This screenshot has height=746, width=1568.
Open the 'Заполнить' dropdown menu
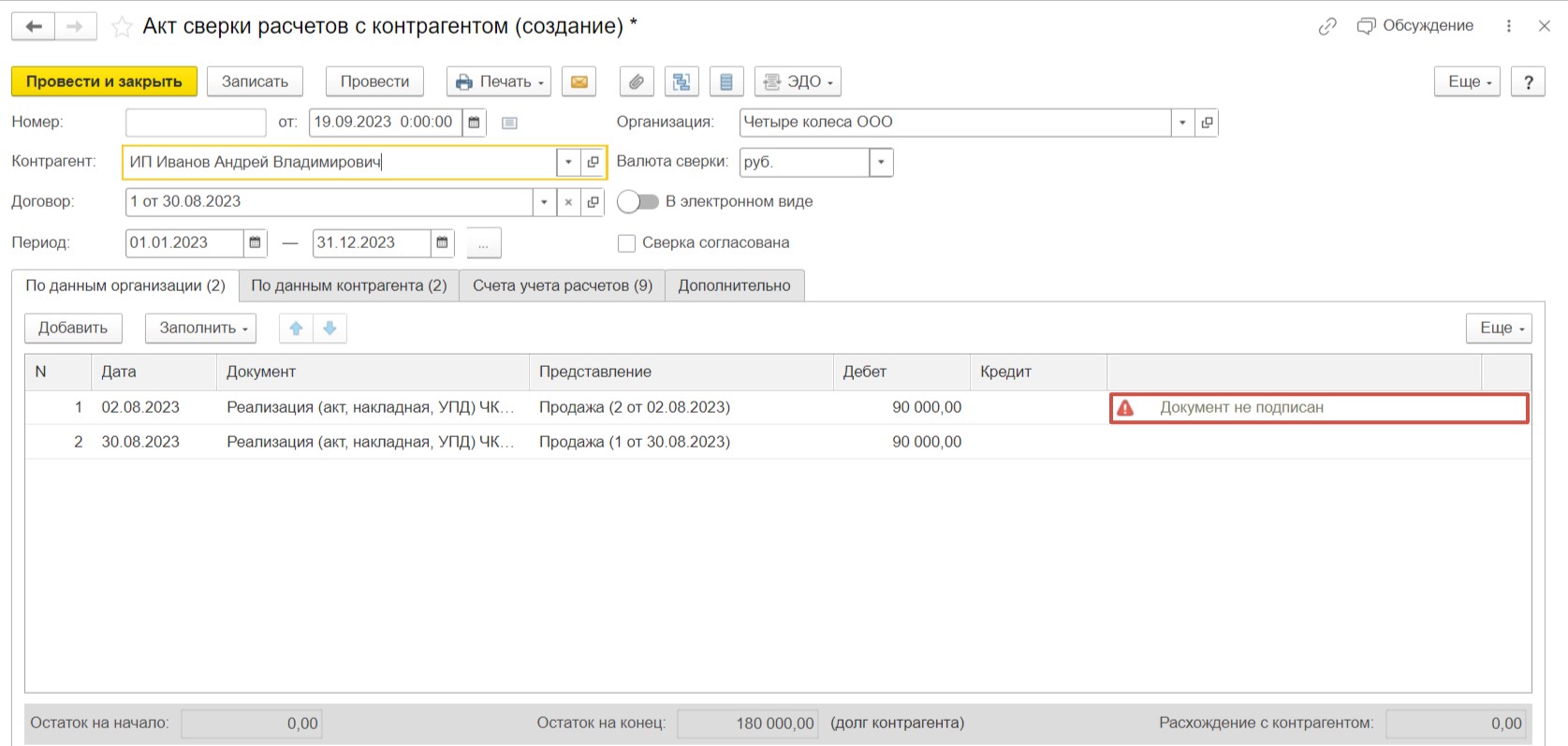[x=200, y=328]
